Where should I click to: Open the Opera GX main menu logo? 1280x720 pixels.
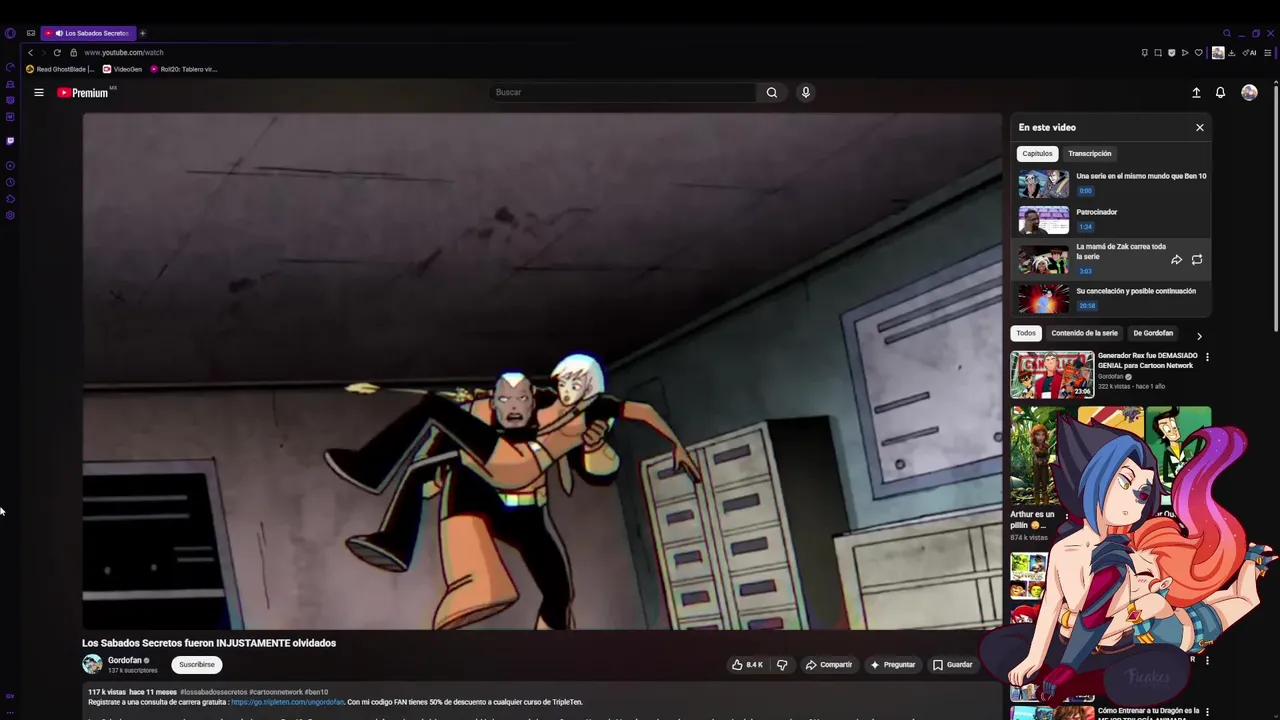10,33
